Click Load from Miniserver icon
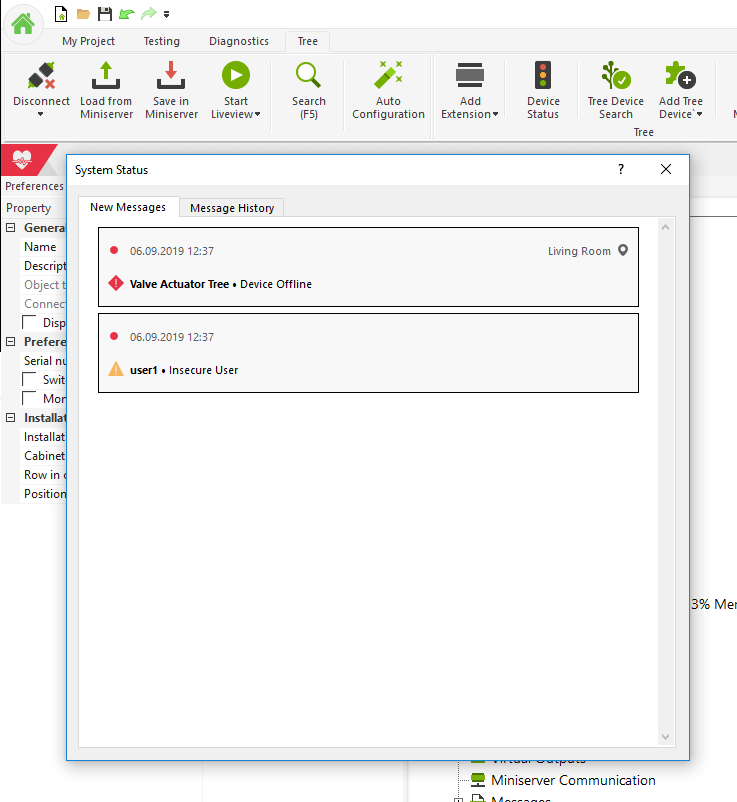 [106, 76]
